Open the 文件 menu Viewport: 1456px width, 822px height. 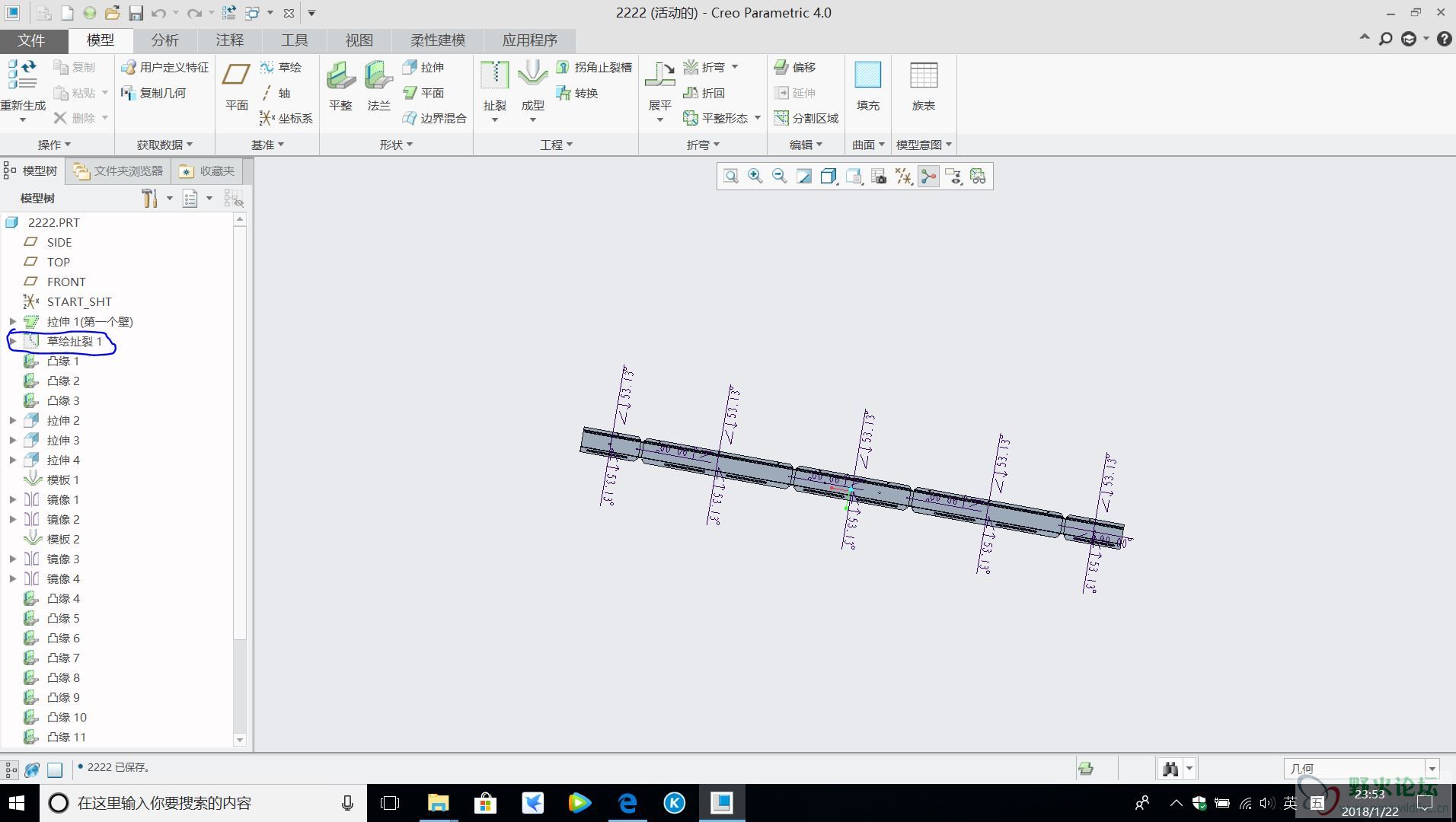pos(31,40)
